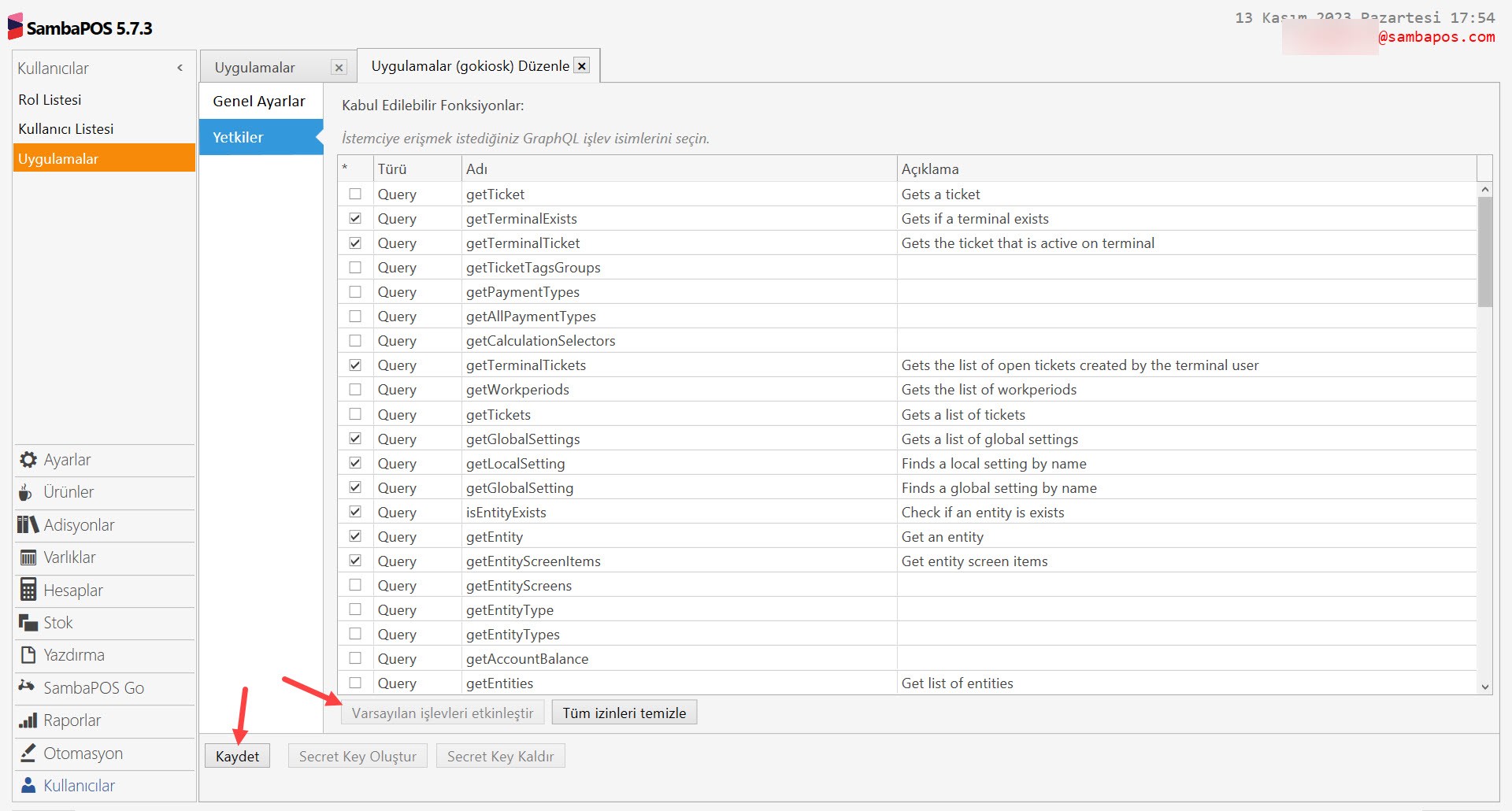Click the Ürünler cup icon
The height and width of the screenshot is (811, 1512).
[x=26, y=492]
